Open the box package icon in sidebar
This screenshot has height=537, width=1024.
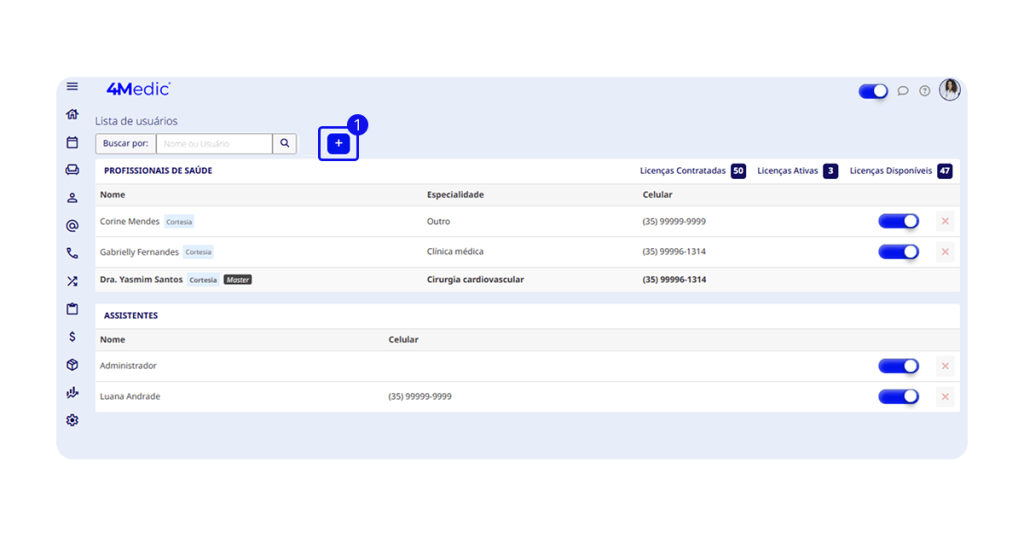[x=72, y=365]
